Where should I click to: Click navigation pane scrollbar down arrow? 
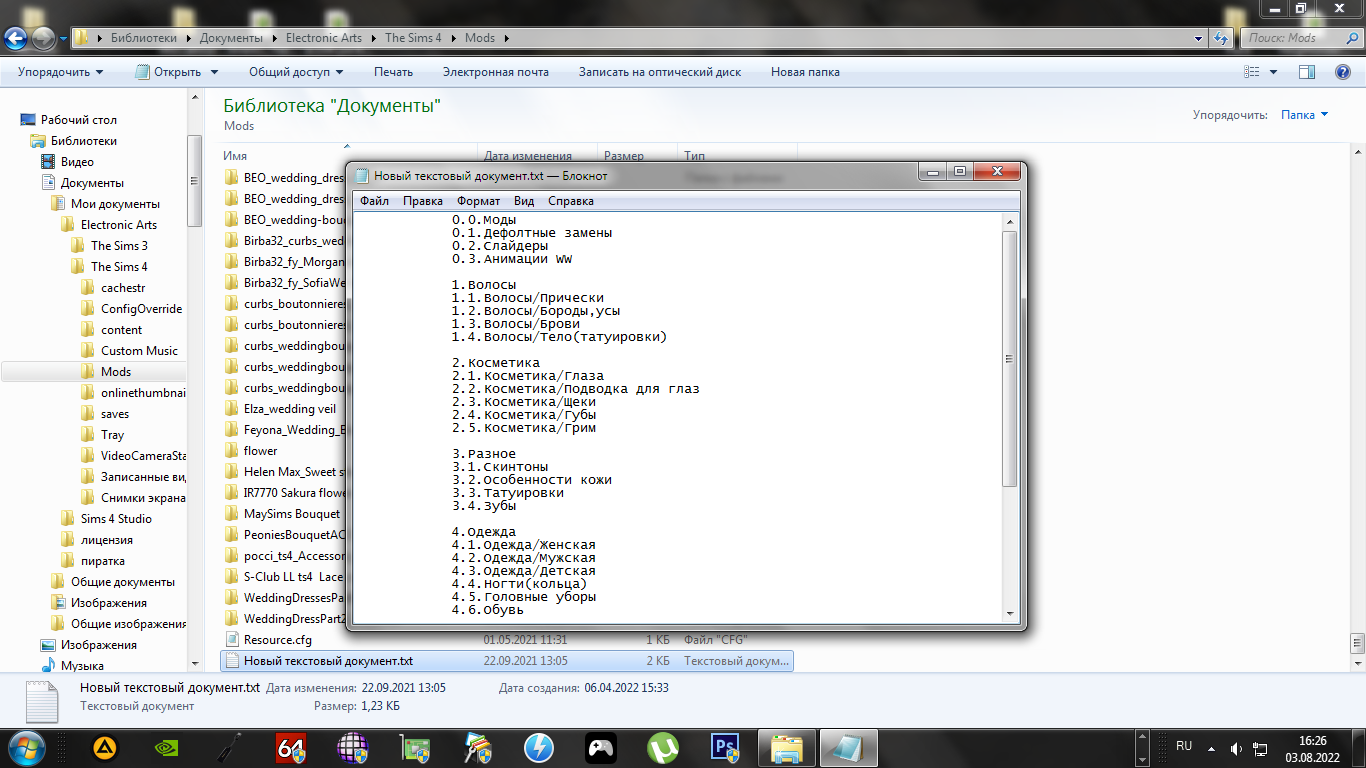pos(195,662)
